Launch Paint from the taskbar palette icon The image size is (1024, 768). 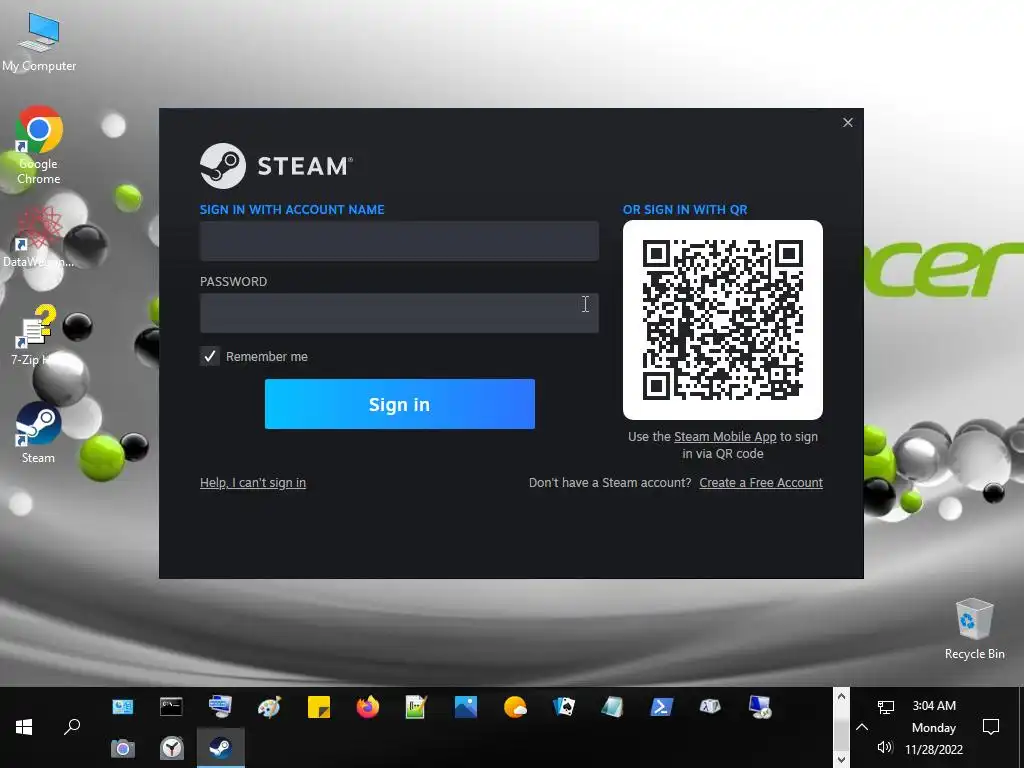(269, 707)
